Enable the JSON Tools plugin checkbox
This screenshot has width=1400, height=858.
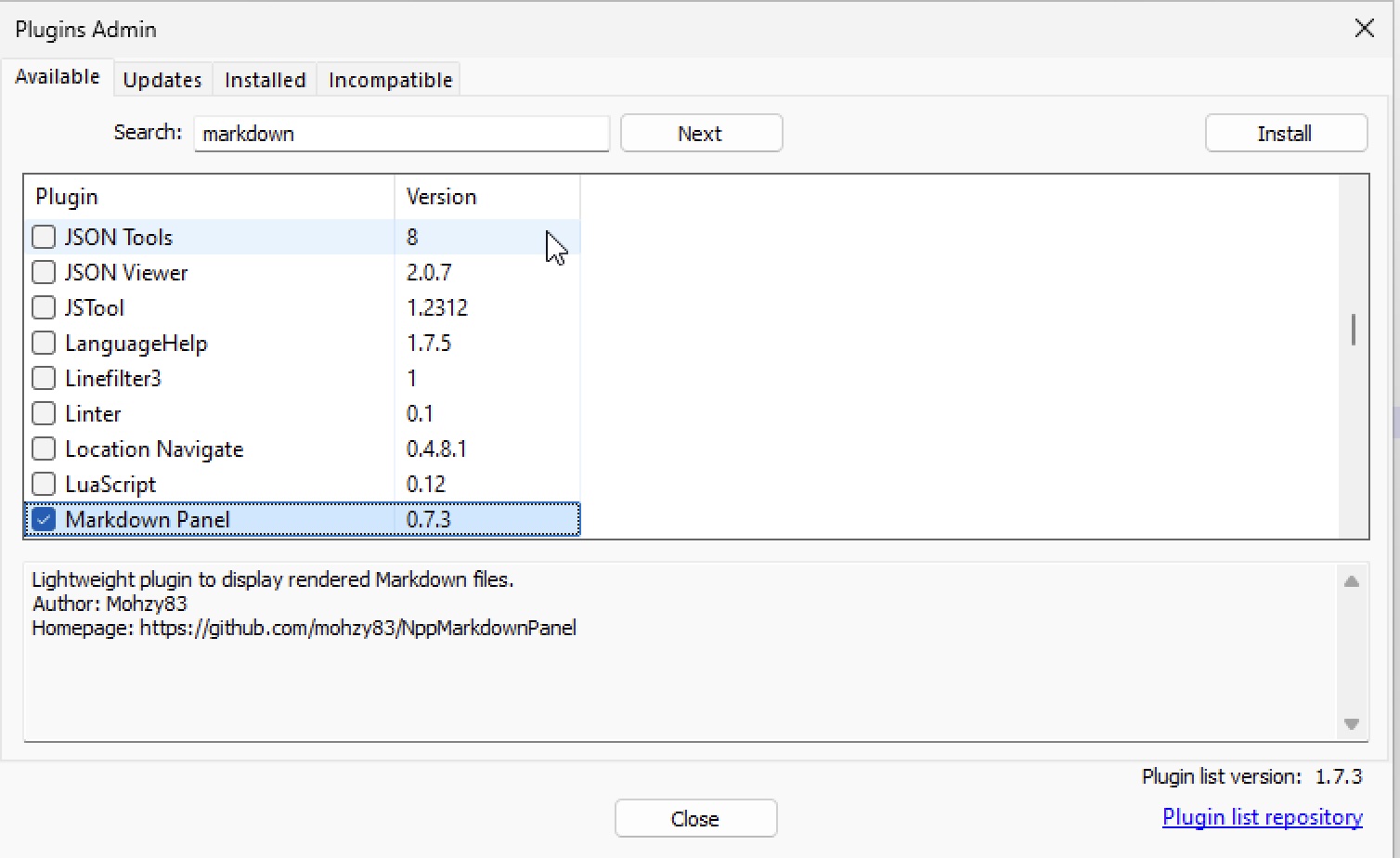[44, 237]
